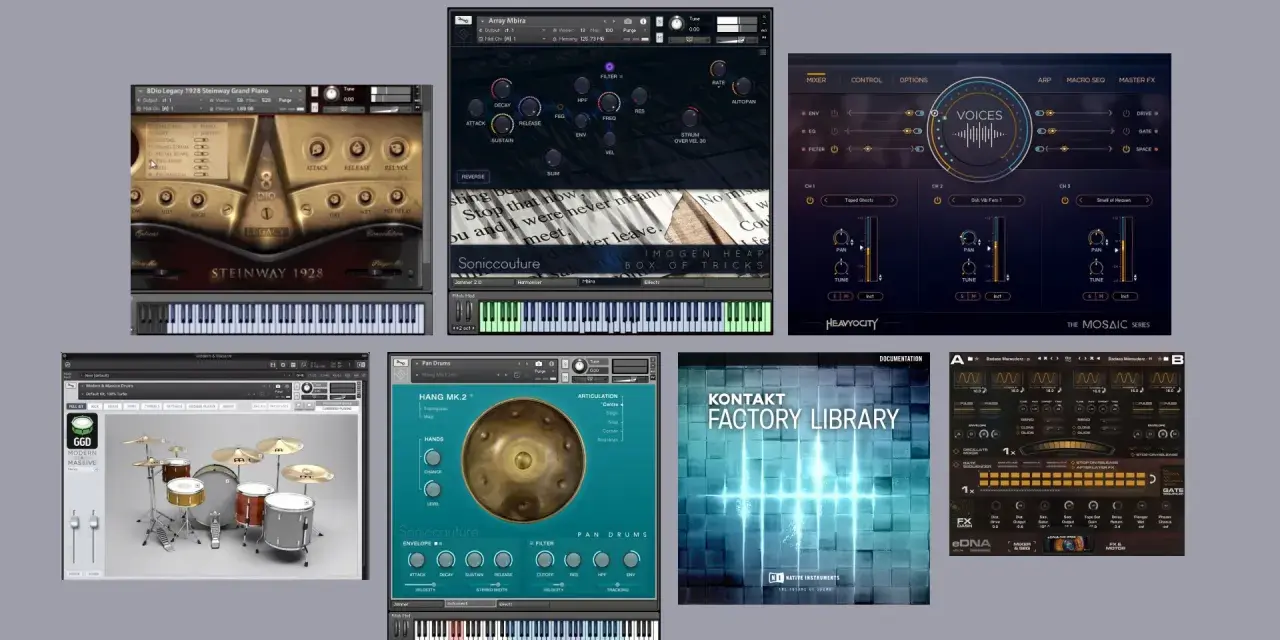1280x640 pixels.
Task: Toggle the purple FILTER power icon in Array Mbira
Action: tap(609, 67)
